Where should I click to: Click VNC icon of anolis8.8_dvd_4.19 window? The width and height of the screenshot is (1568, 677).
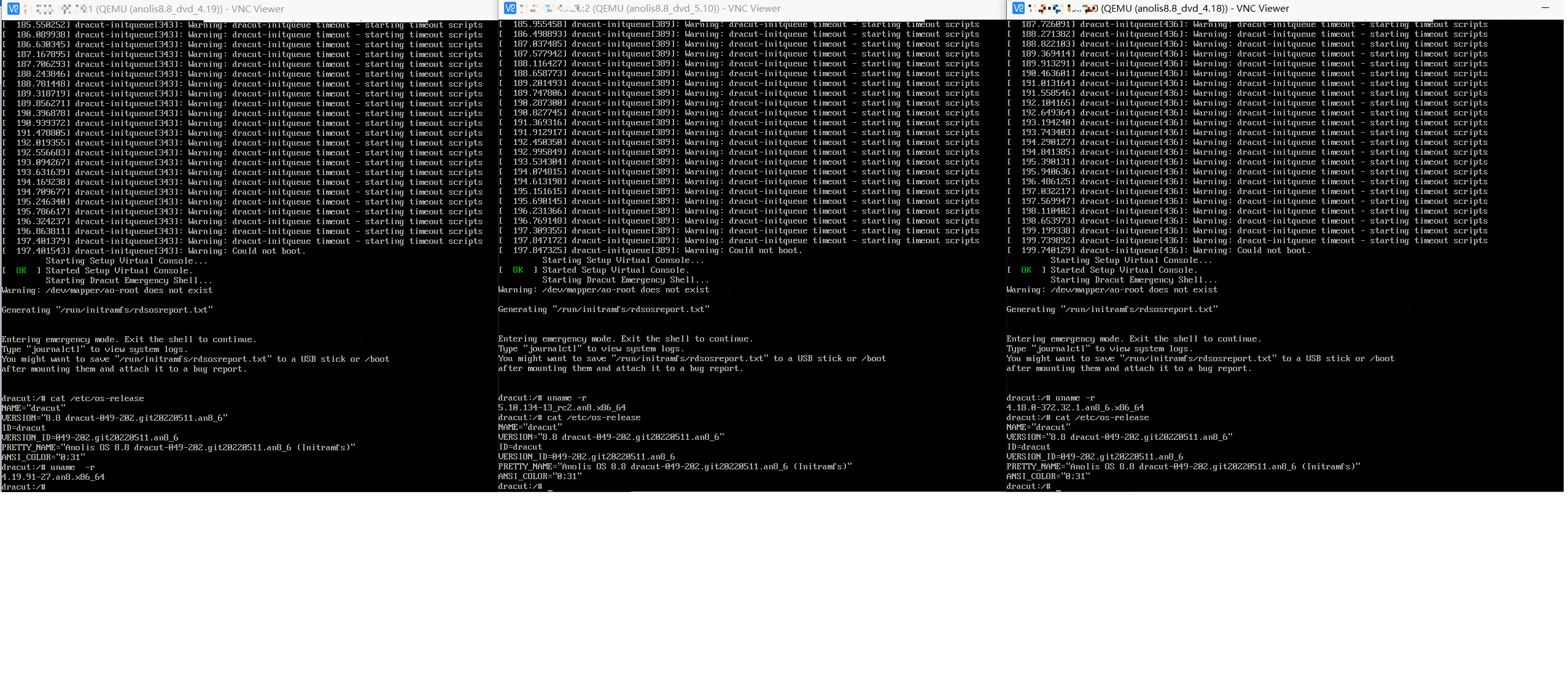coord(13,9)
